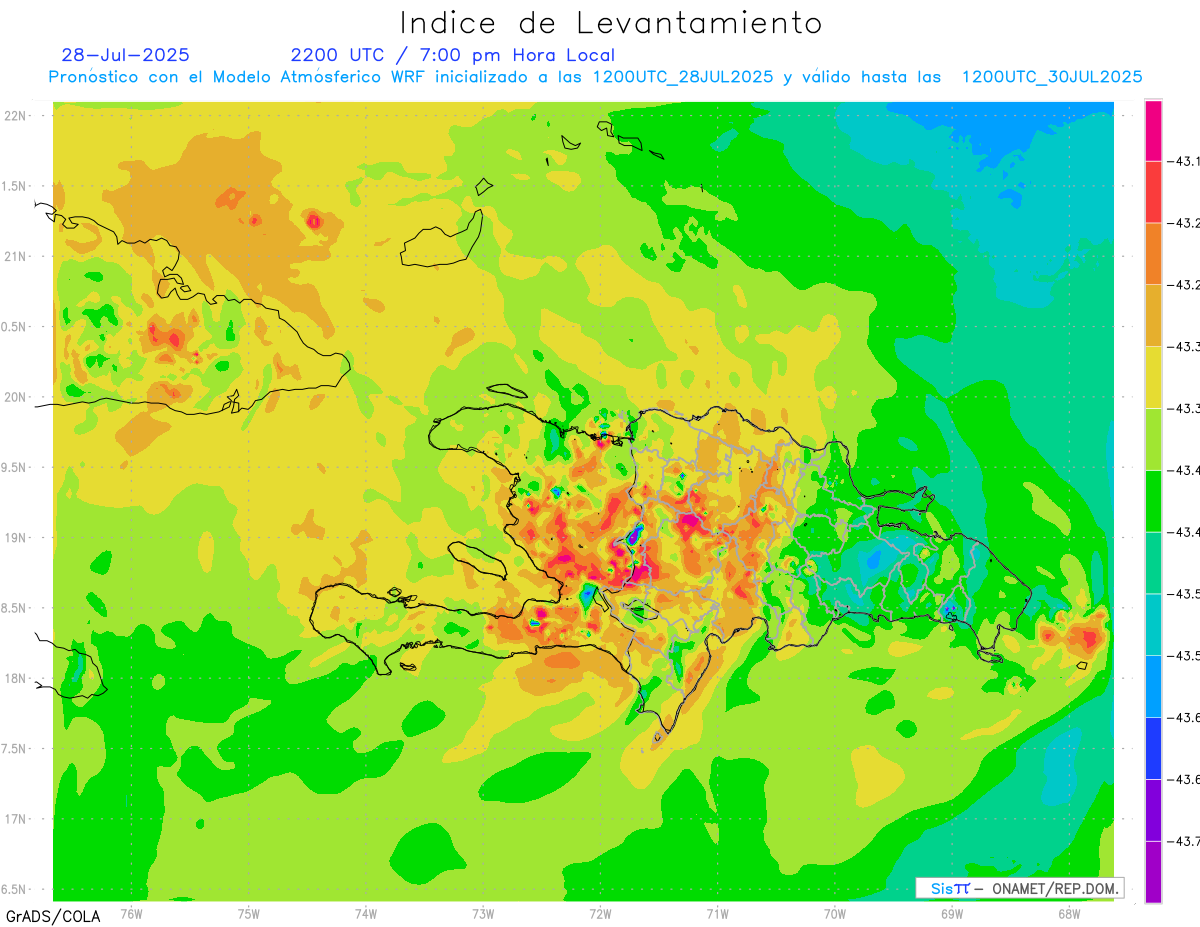Click the "22N" latitude label

(x=15, y=116)
